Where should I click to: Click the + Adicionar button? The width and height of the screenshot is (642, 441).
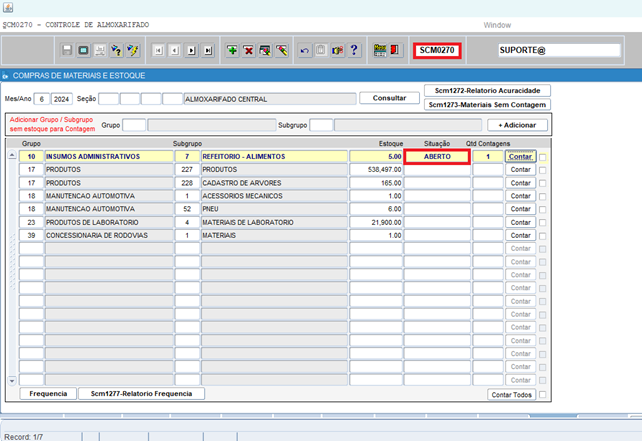point(517,125)
